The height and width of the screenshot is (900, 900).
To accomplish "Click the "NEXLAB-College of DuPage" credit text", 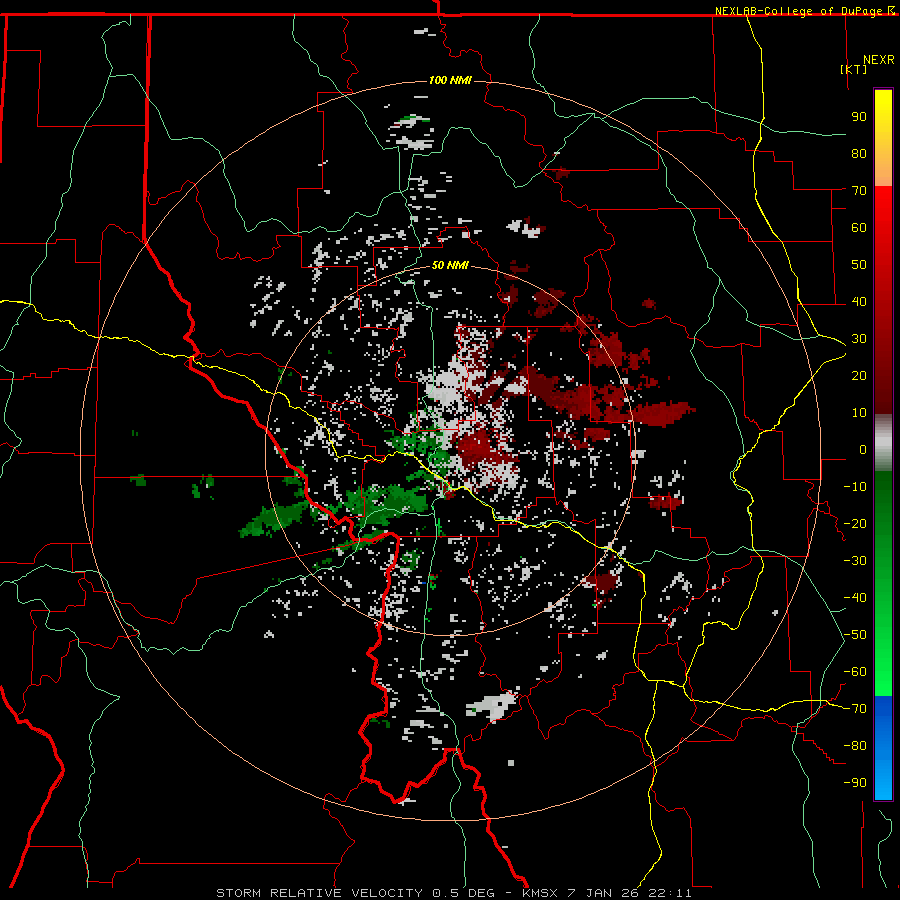I will [798, 11].
